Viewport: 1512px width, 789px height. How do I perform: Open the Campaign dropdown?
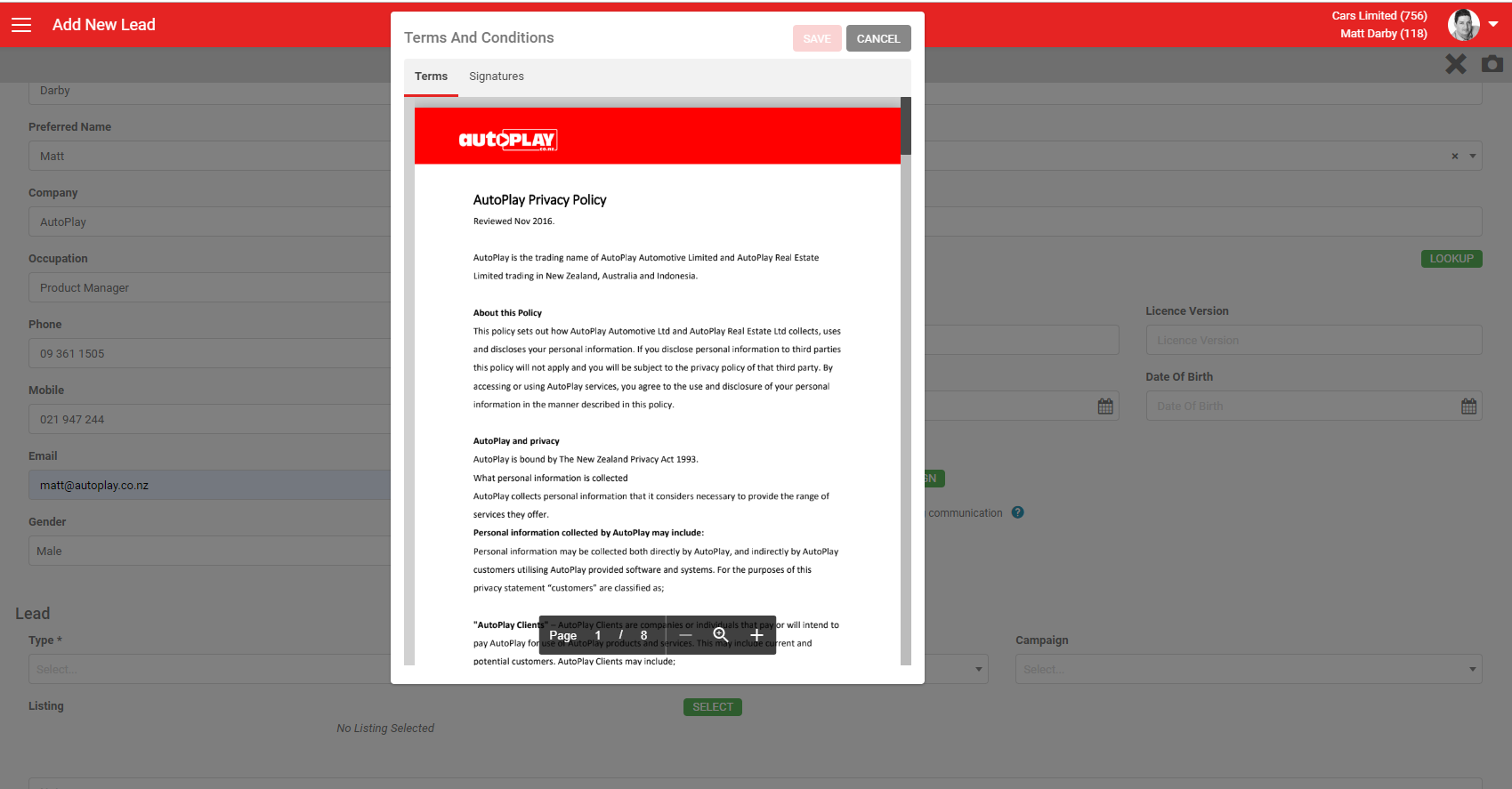1249,669
